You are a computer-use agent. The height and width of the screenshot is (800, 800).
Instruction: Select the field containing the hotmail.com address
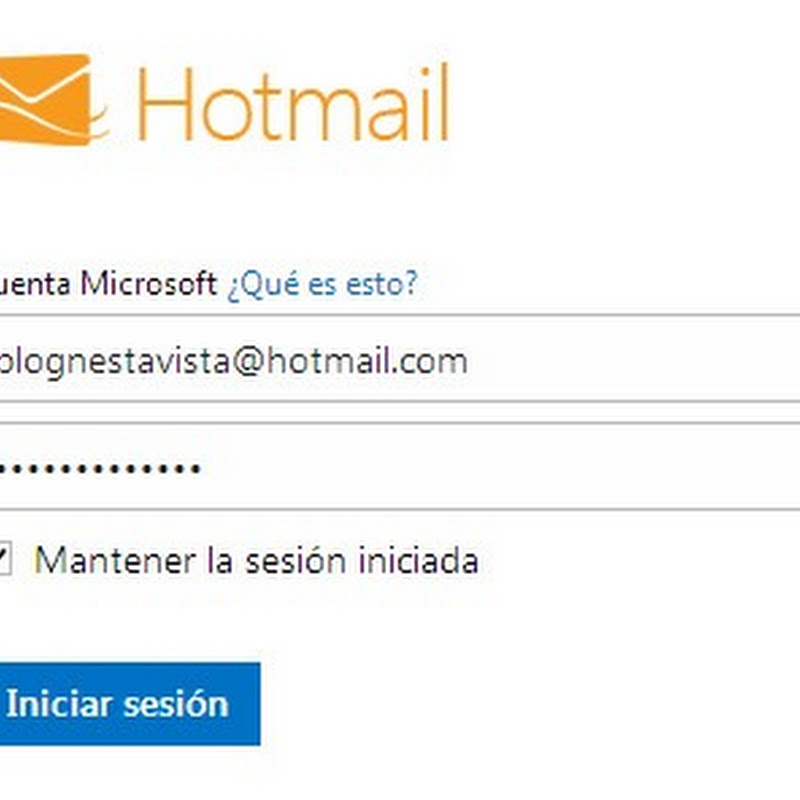(x=400, y=360)
